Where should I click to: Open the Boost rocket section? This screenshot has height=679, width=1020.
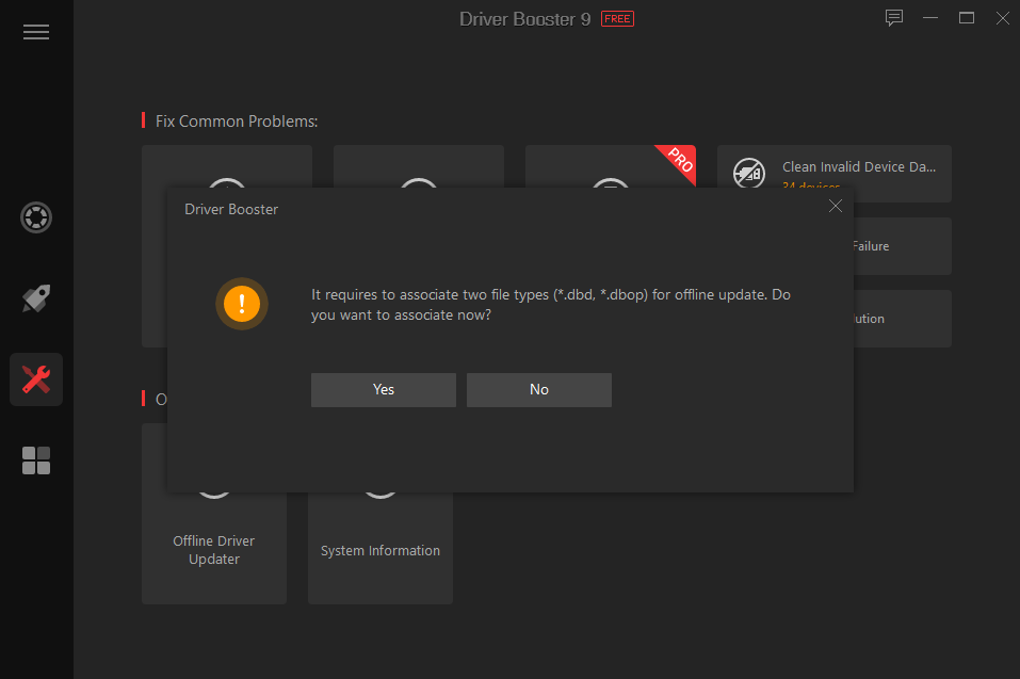coord(36,299)
